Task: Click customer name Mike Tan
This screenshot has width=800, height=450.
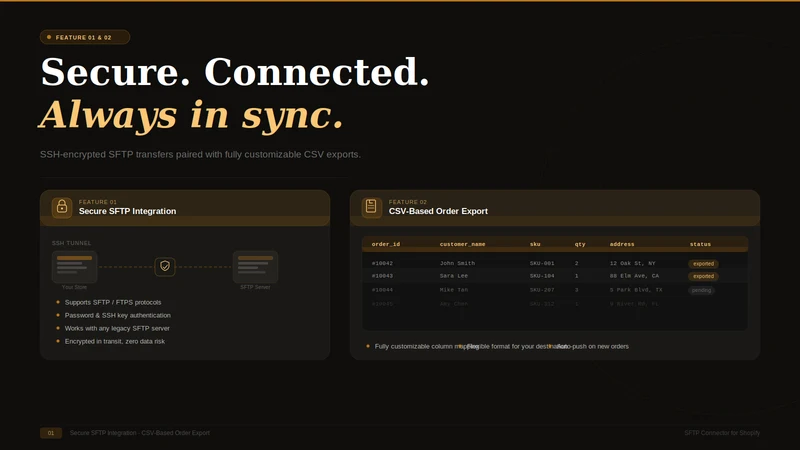Action: 454,290
